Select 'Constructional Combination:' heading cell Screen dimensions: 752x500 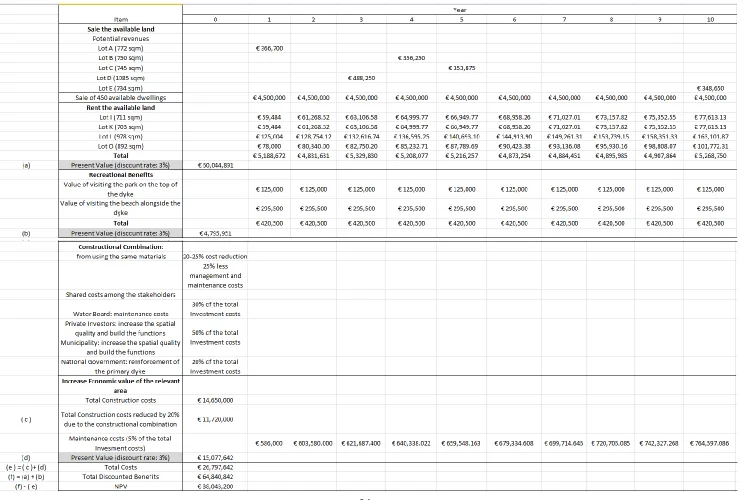(x=120, y=247)
